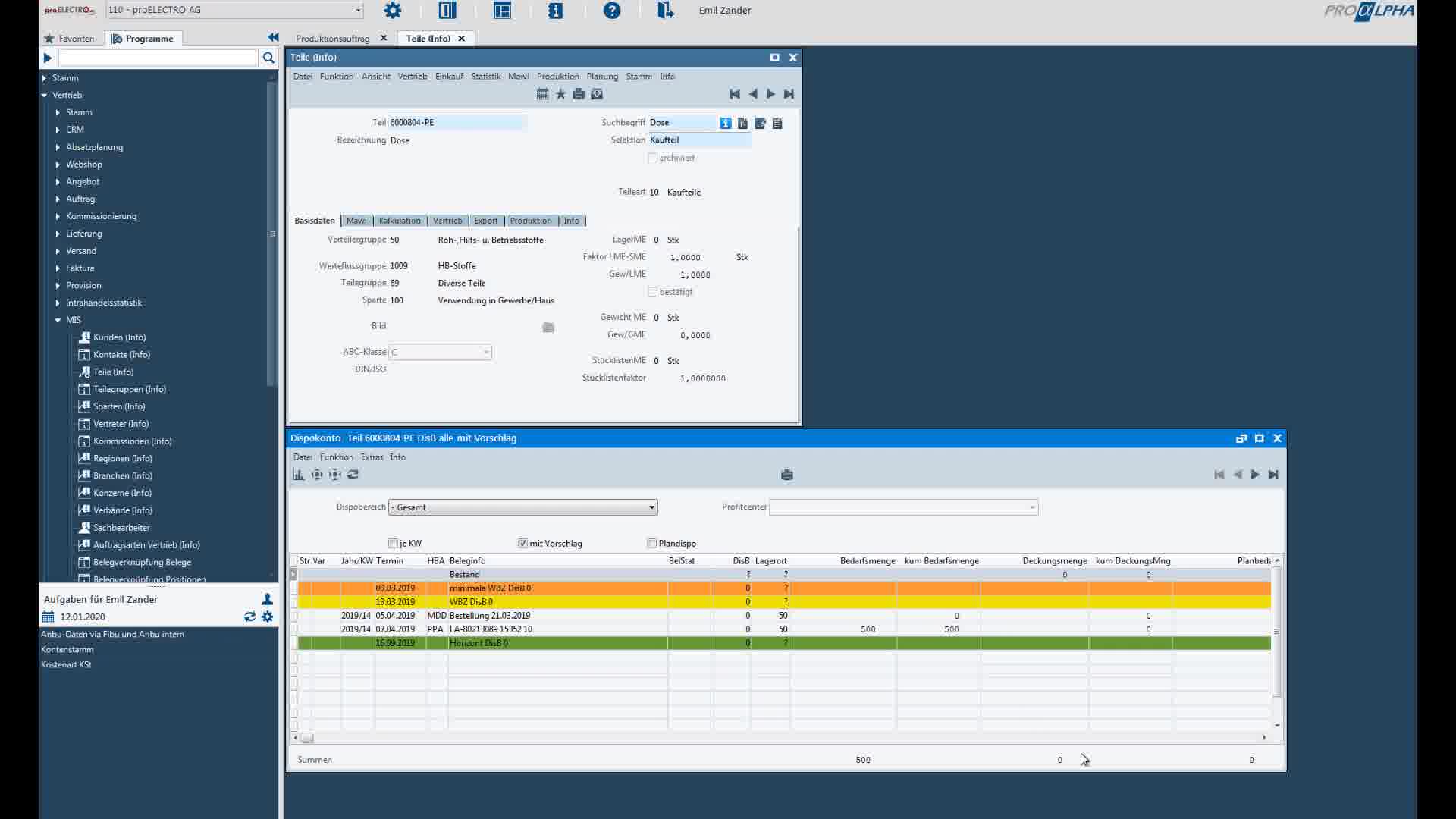Open the Bild folder browse icon
The width and height of the screenshot is (1456, 819).
tap(548, 327)
